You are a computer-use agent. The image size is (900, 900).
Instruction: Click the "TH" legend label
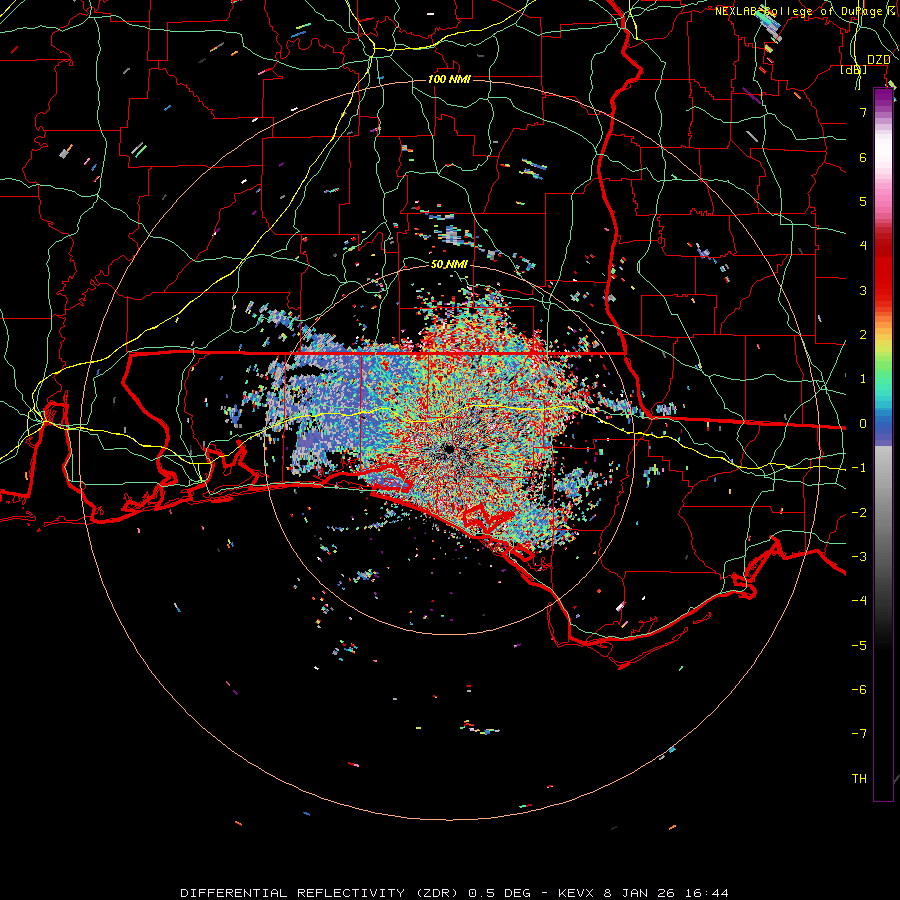pos(859,779)
